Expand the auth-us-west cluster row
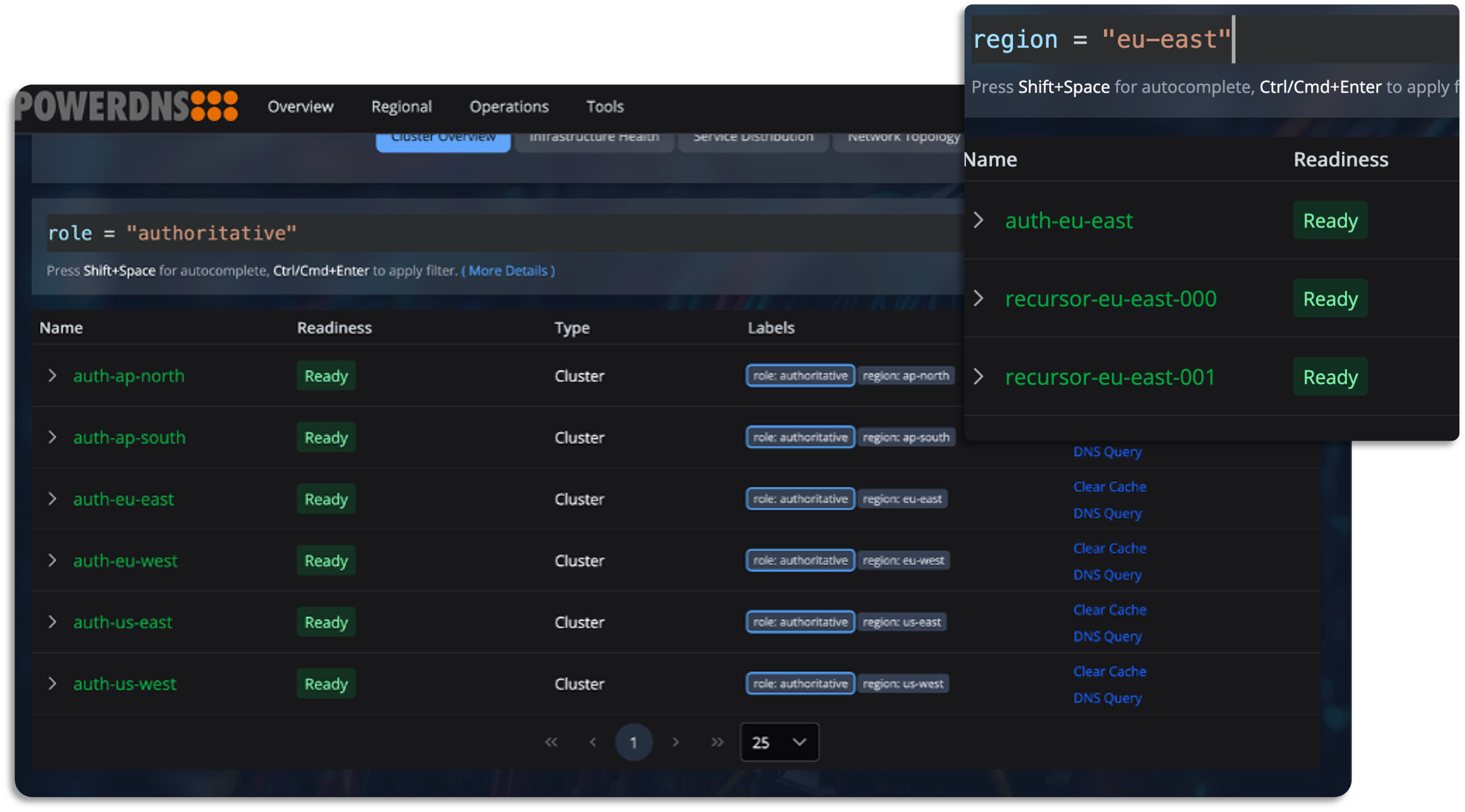The width and height of the screenshot is (1465, 812). (x=53, y=684)
